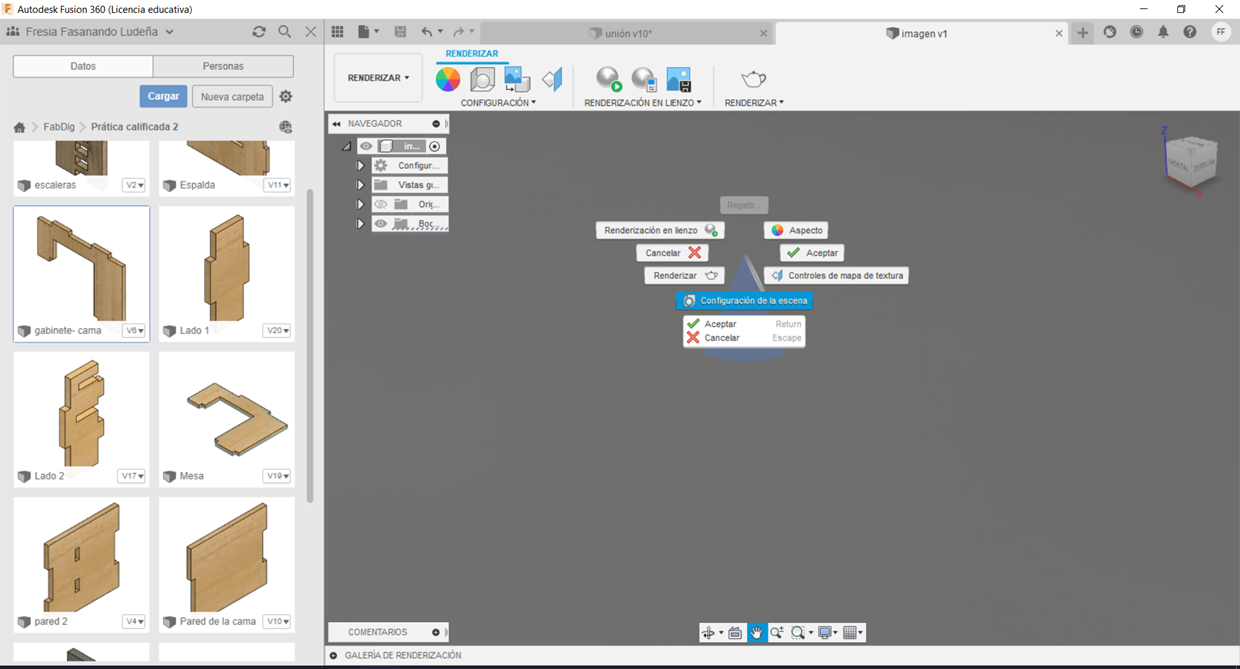Activate the Pan hand tool
This screenshot has width=1240, height=669.
[x=757, y=632]
